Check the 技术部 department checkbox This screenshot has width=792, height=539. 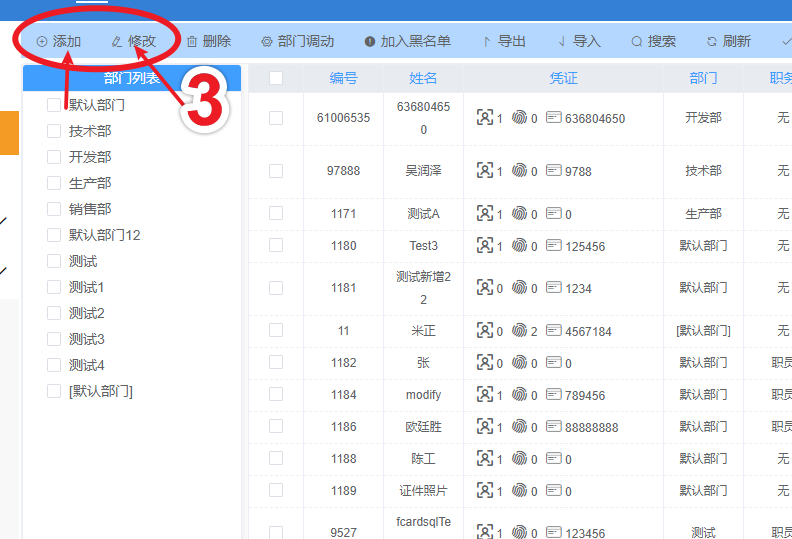(54, 131)
